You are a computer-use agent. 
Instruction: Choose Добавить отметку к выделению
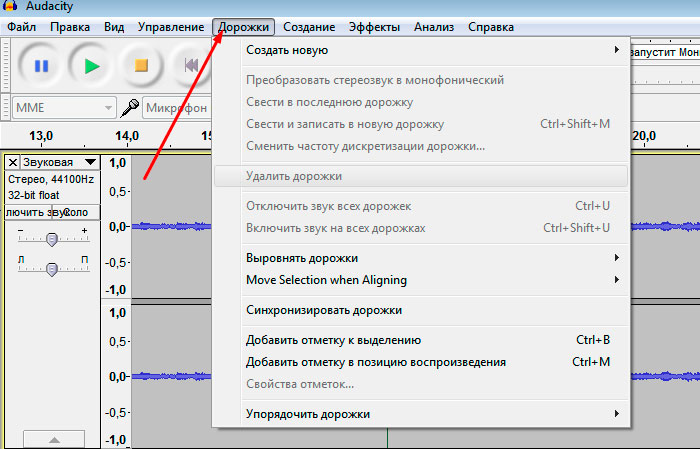click(421, 340)
